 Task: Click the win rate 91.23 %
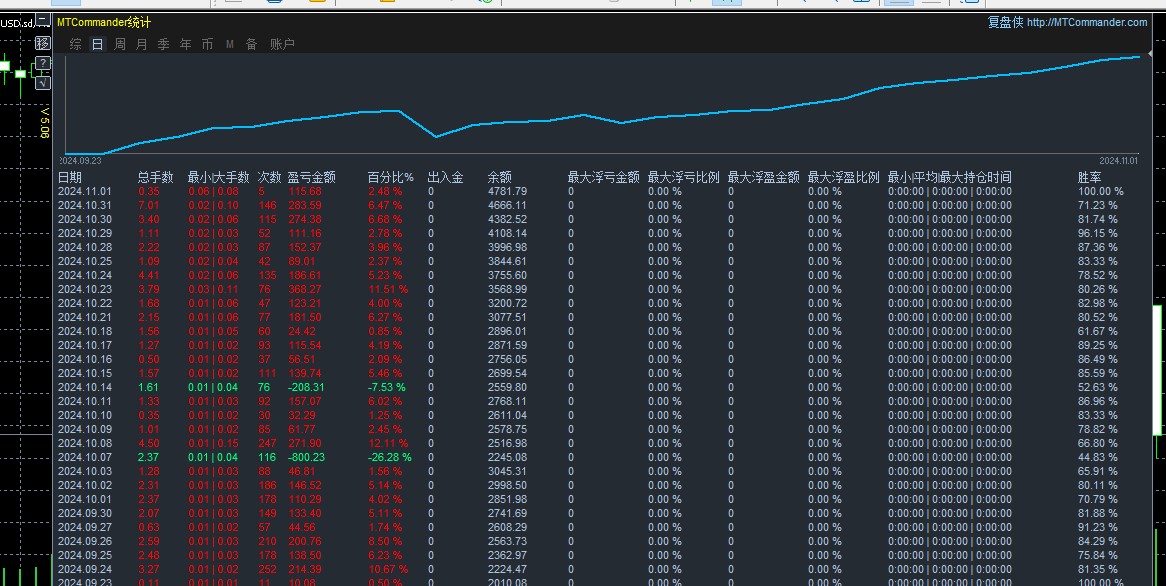click(1098, 527)
